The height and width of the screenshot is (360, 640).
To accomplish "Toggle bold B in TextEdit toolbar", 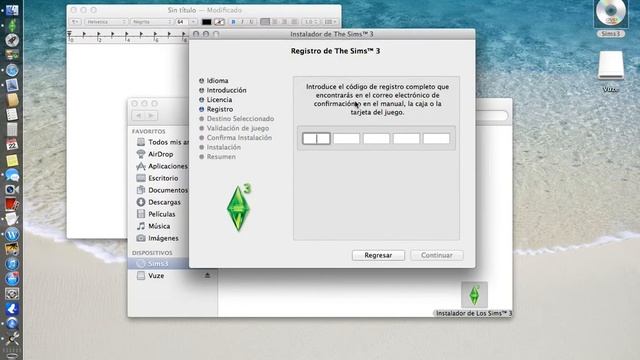I will click(x=233, y=22).
